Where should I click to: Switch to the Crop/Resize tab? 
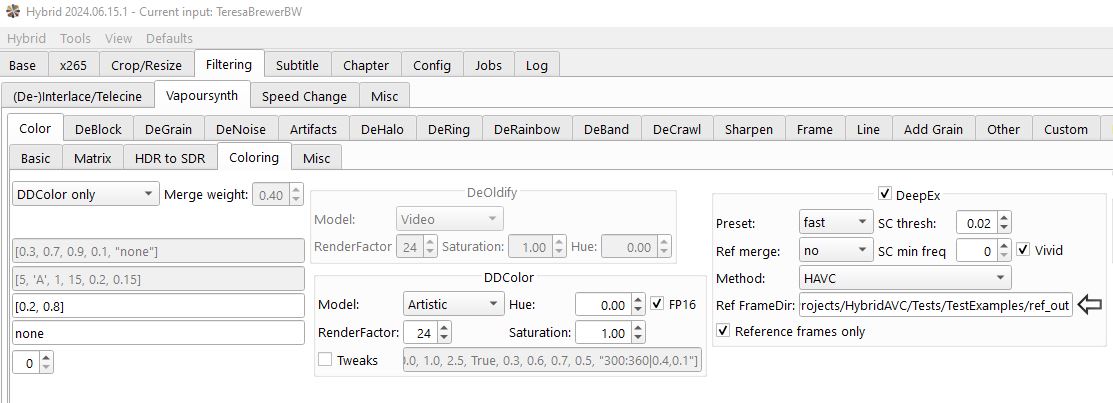point(146,65)
